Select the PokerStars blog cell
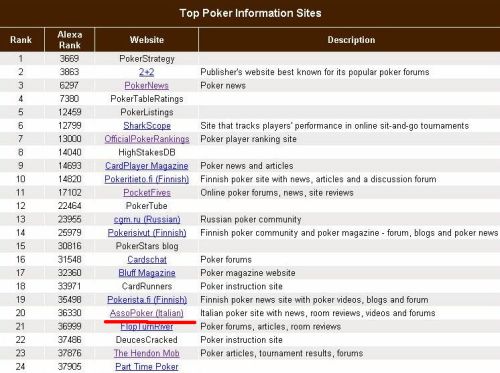 pyautogui.click(x=147, y=246)
